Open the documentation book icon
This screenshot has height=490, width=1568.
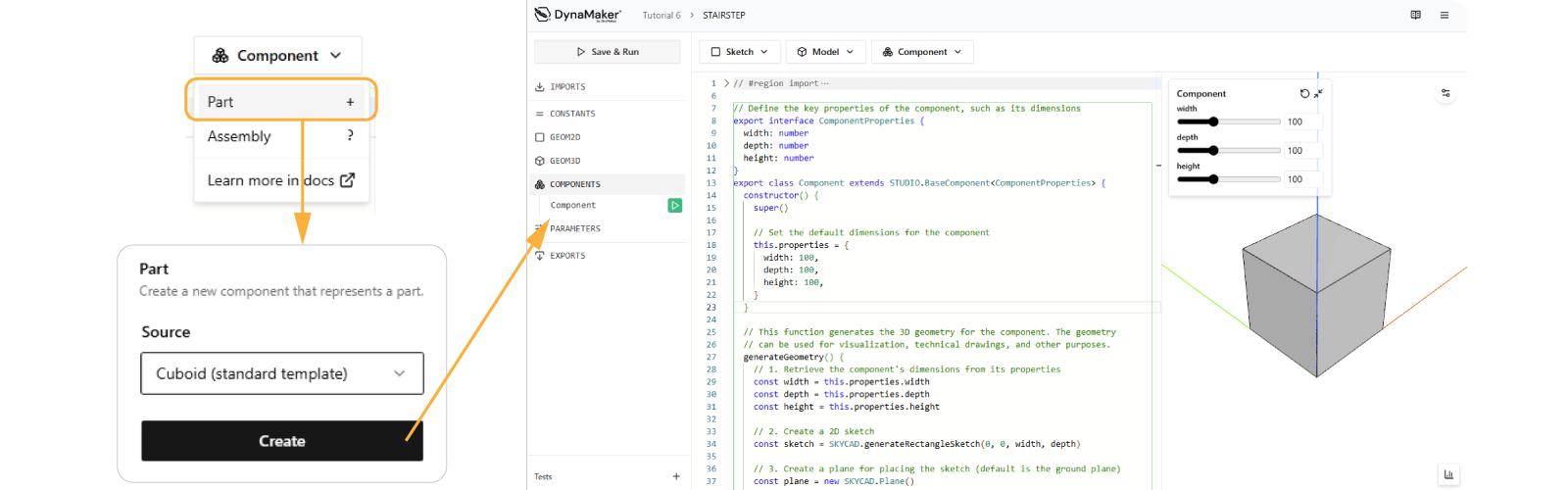pos(1415,16)
